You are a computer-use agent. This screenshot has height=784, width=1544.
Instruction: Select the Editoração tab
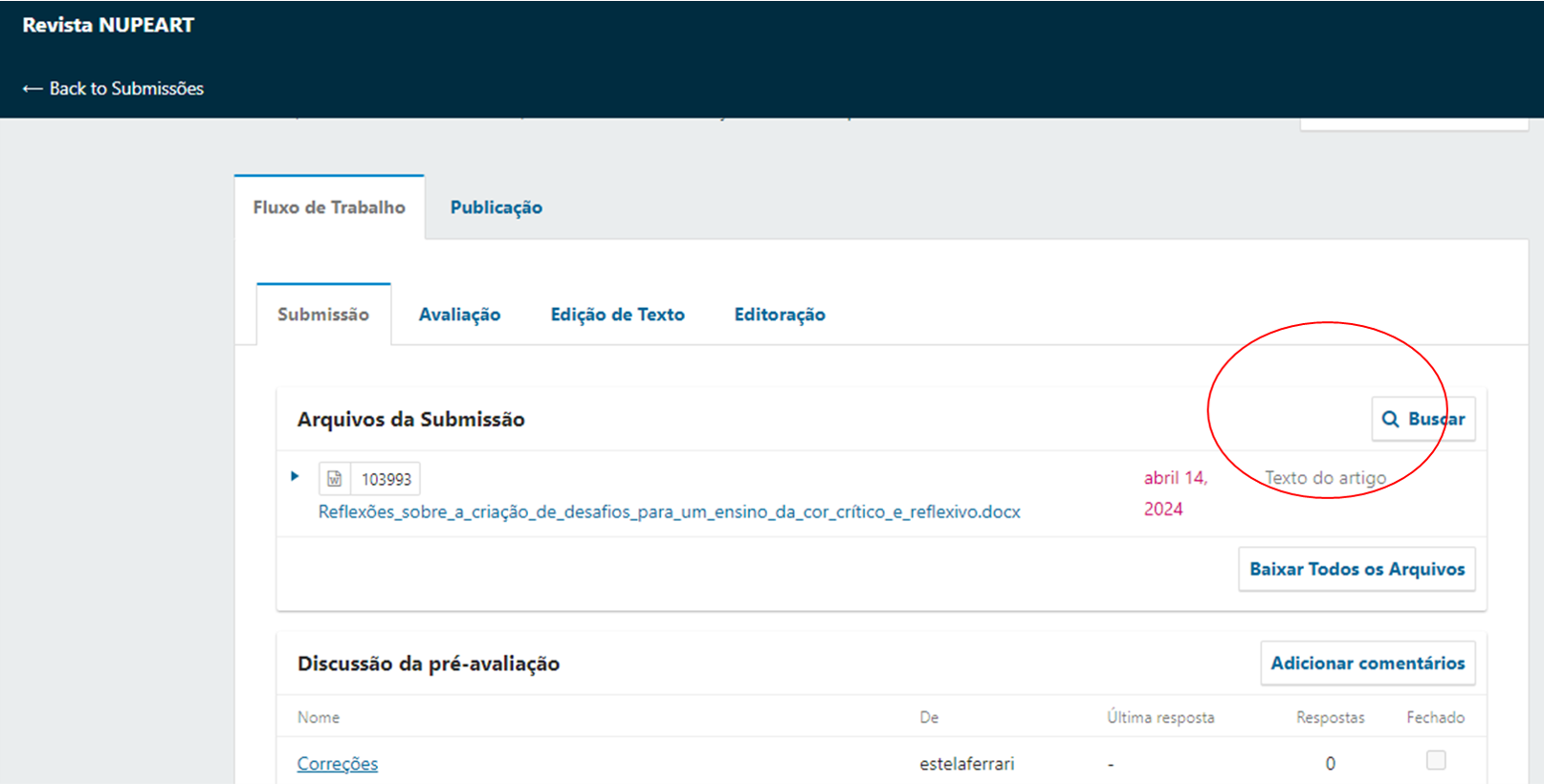click(779, 315)
